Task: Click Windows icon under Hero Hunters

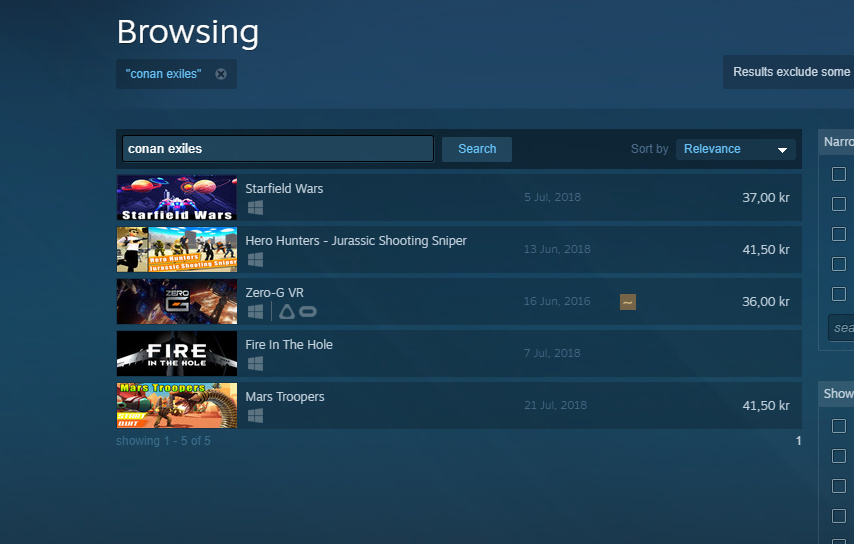Action: pos(255,260)
